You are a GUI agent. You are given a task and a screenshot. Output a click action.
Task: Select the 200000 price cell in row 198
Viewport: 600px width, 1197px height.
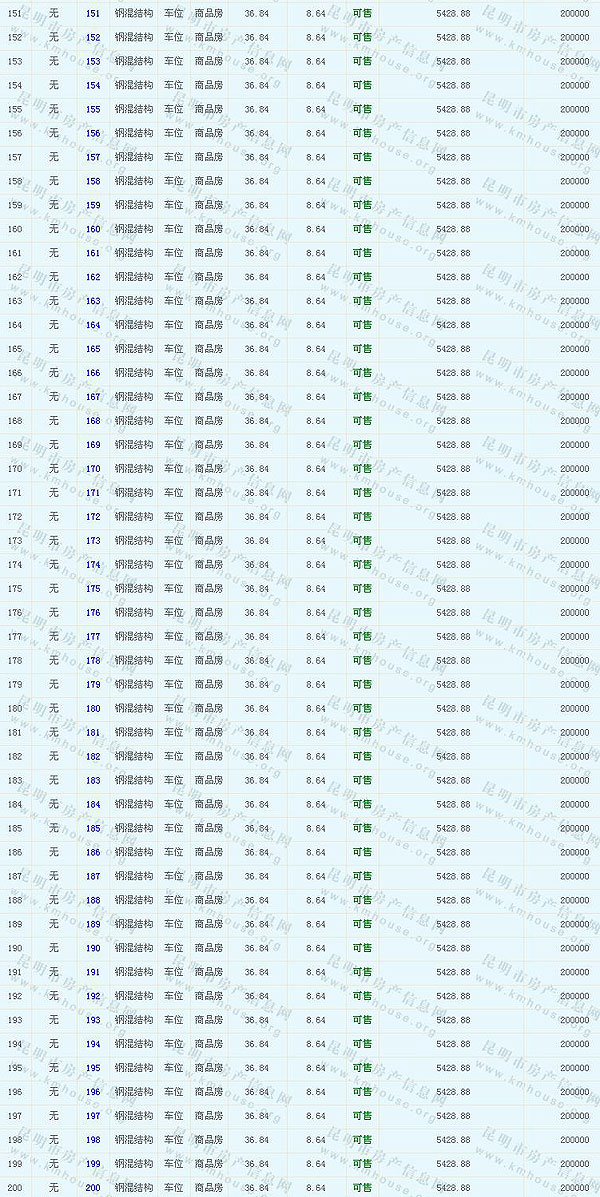(x=574, y=1140)
